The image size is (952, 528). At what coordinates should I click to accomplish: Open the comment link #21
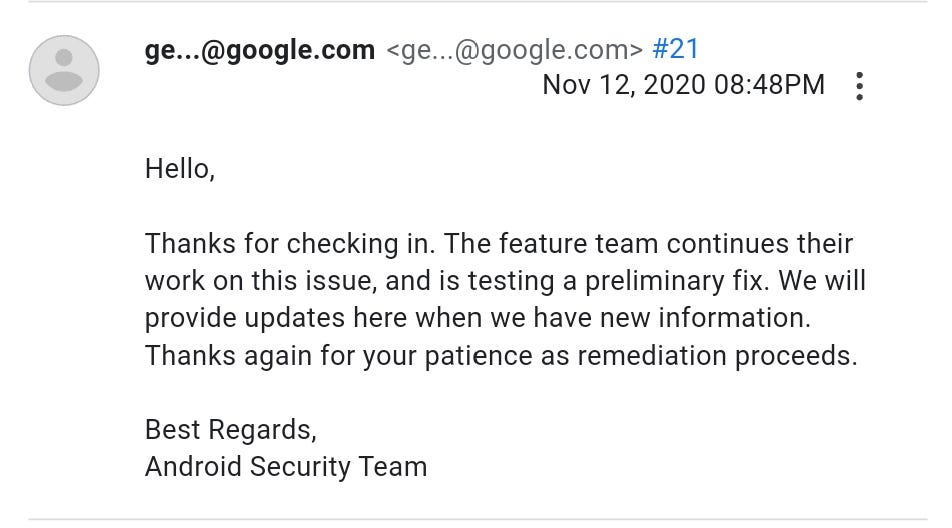coord(675,49)
